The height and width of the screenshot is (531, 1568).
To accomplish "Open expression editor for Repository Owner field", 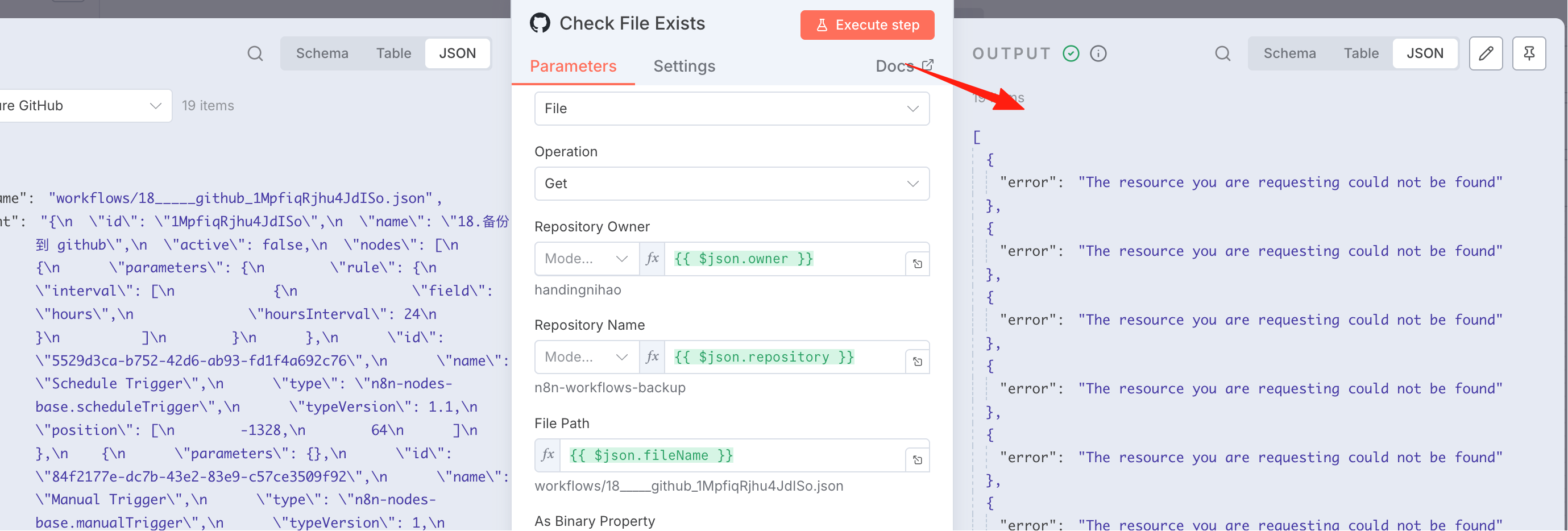I will [x=917, y=264].
